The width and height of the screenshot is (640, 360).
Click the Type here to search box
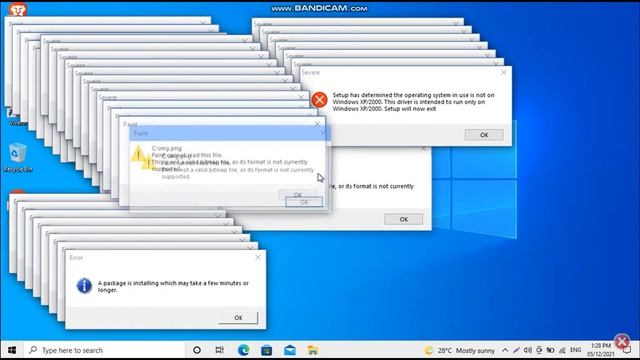(104, 350)
